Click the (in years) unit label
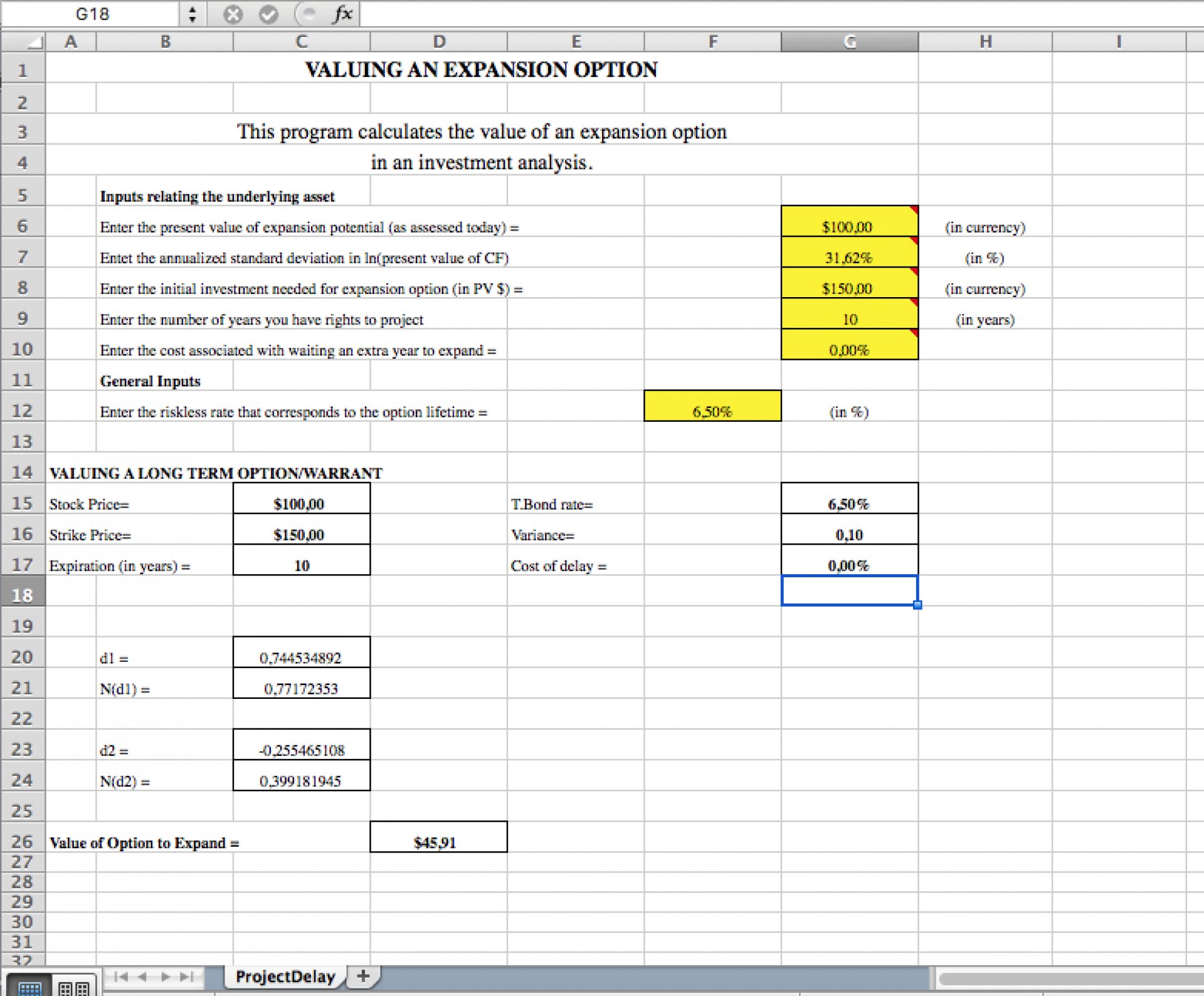 point(985,320)
